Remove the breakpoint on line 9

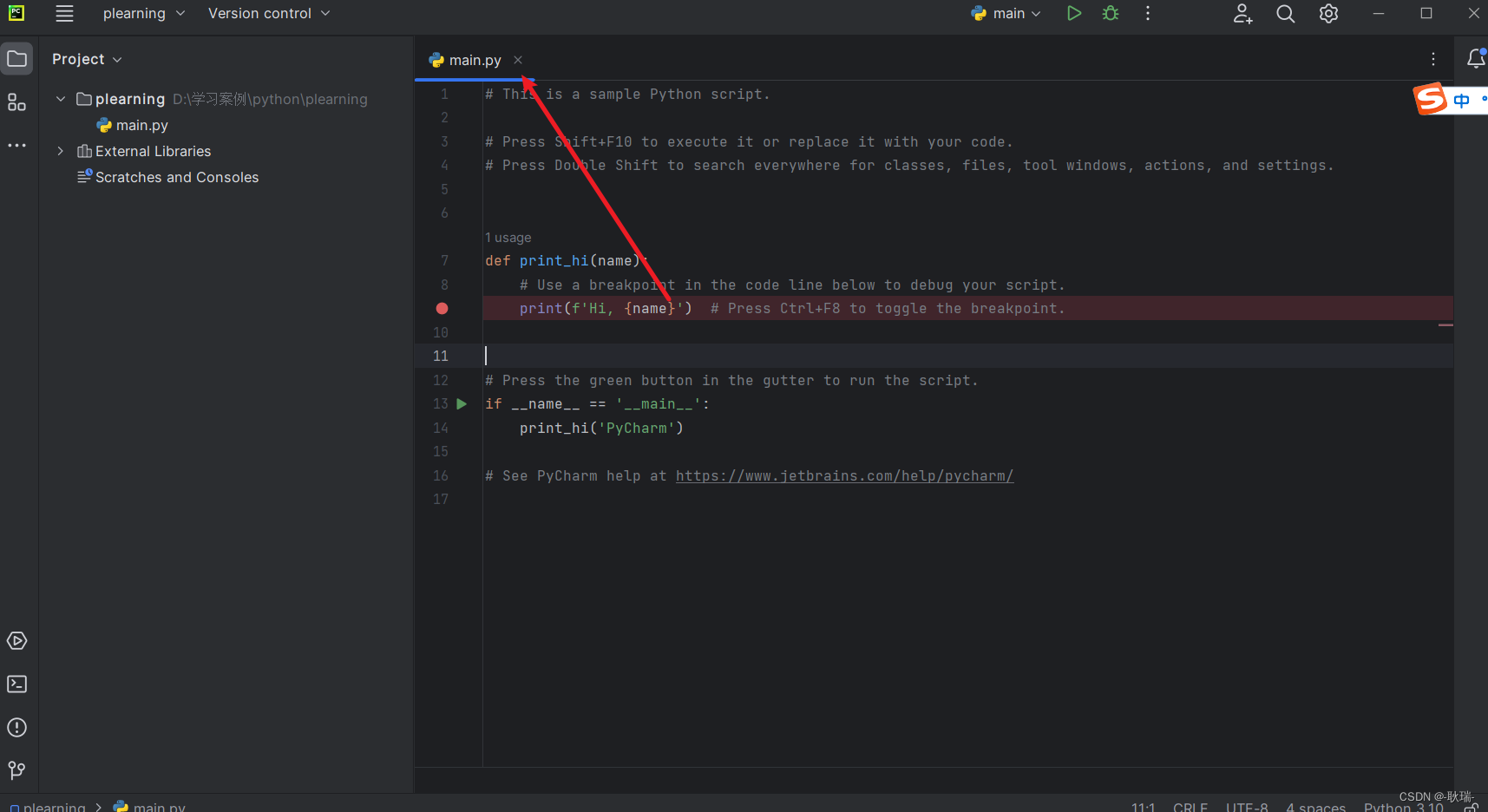tap(442, 308)
